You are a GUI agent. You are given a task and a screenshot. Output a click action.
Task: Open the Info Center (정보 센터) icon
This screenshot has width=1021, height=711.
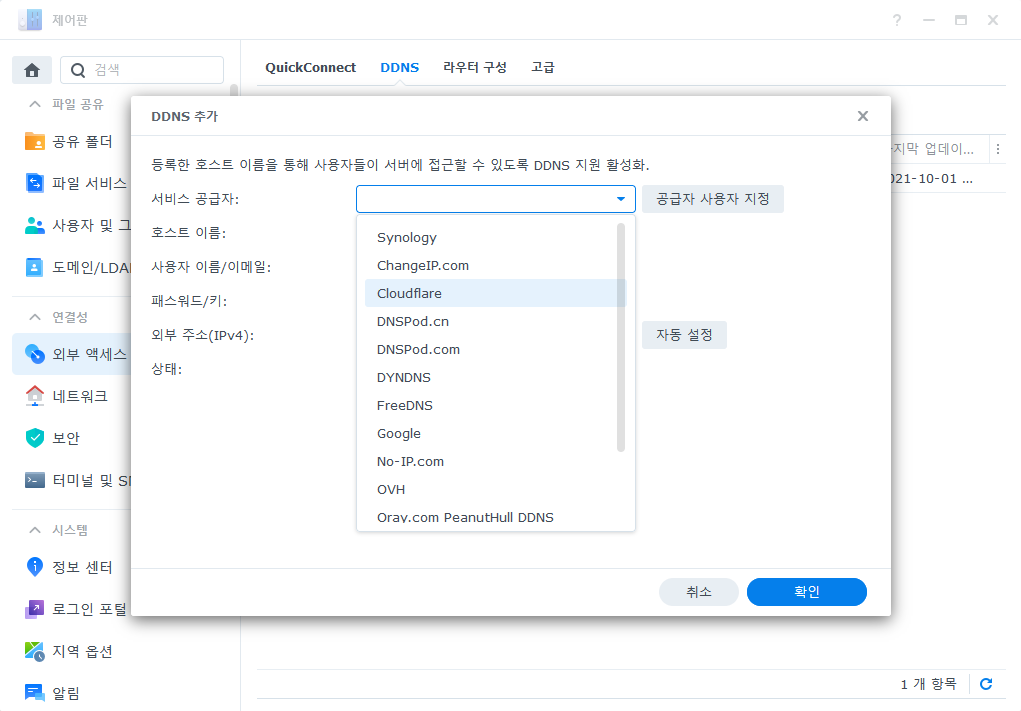point(35,567)
